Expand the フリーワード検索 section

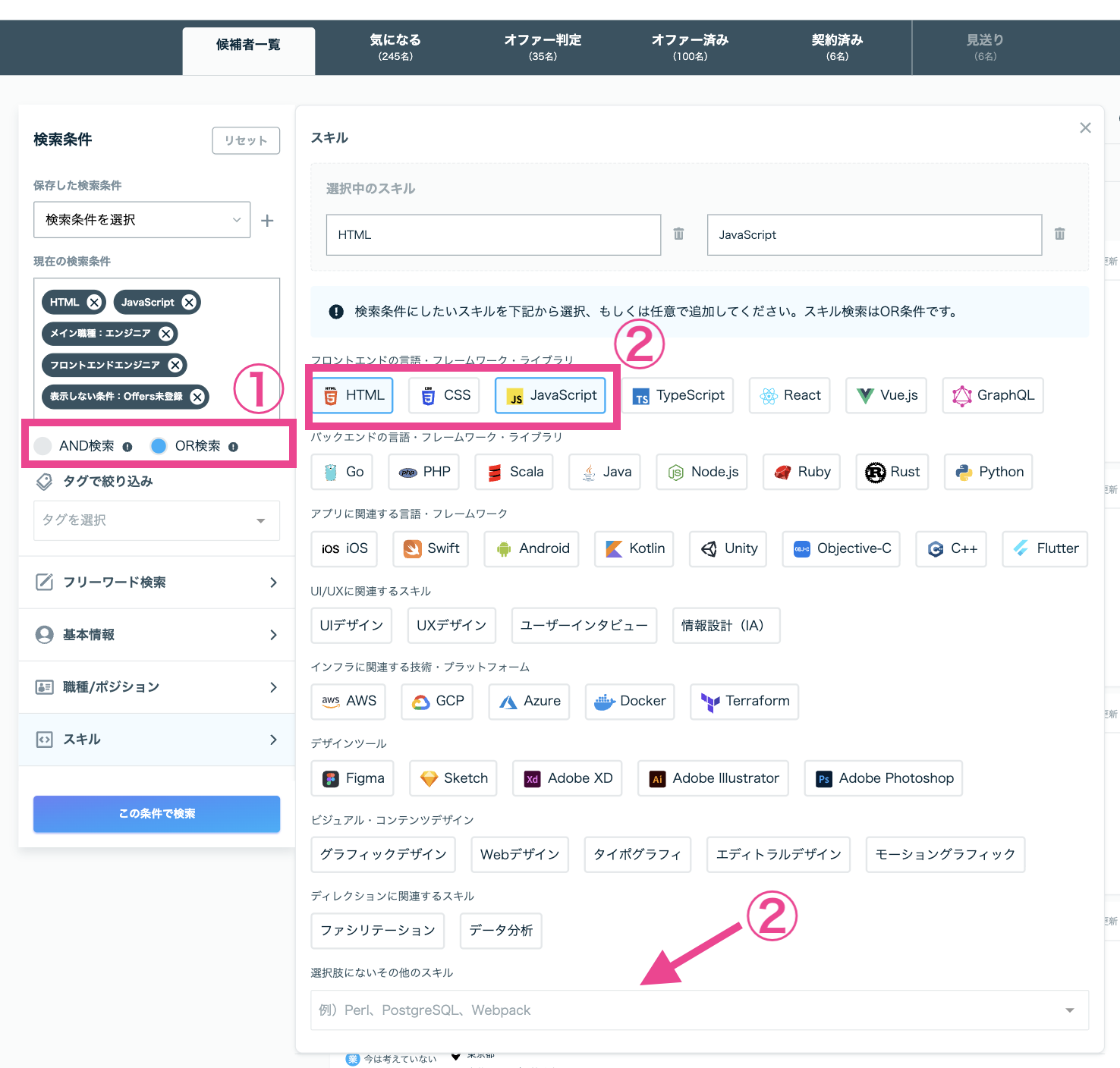click(156, 583)
